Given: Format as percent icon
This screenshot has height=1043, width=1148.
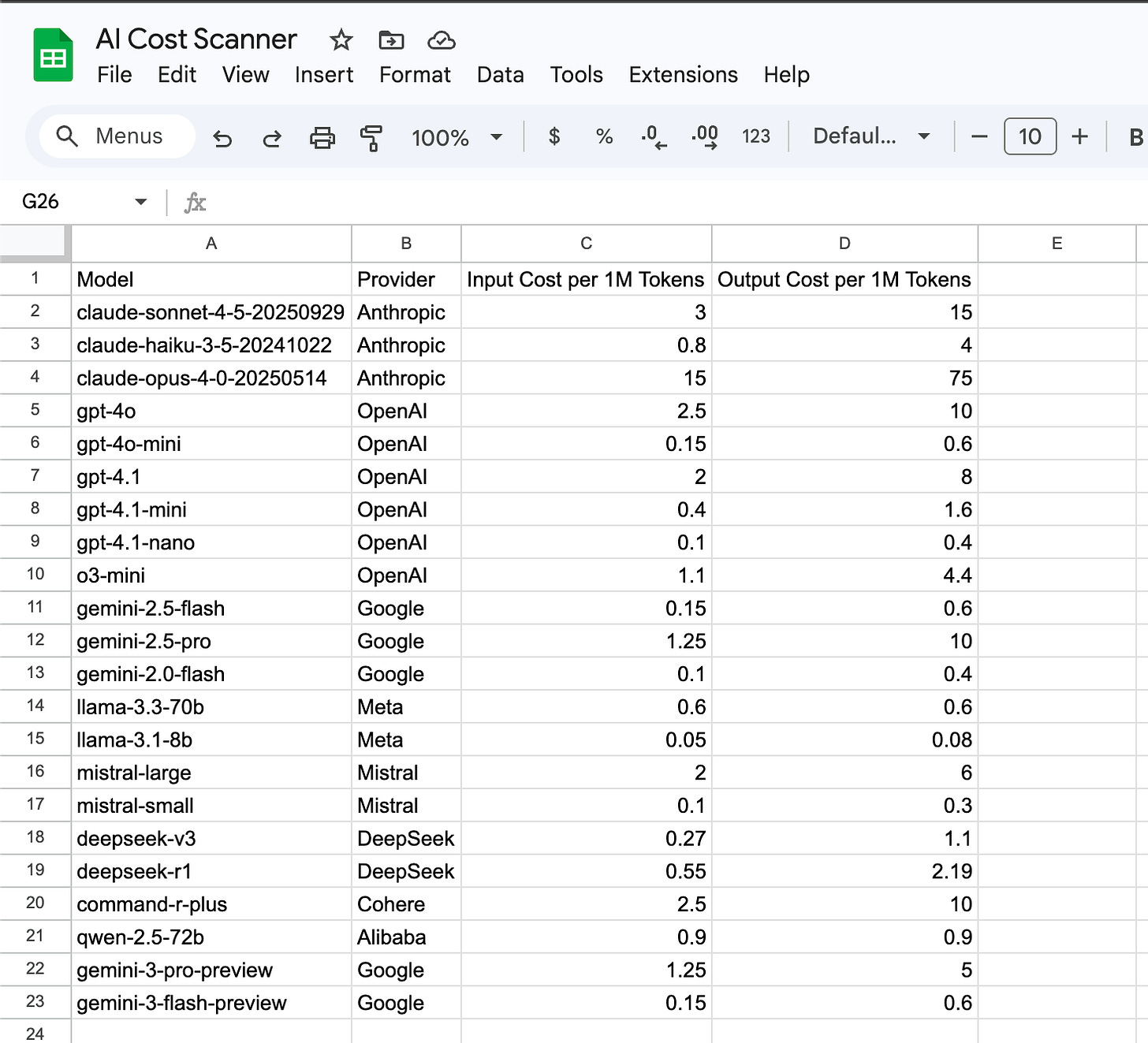Looking at the screenshot, I should [604, 136].
